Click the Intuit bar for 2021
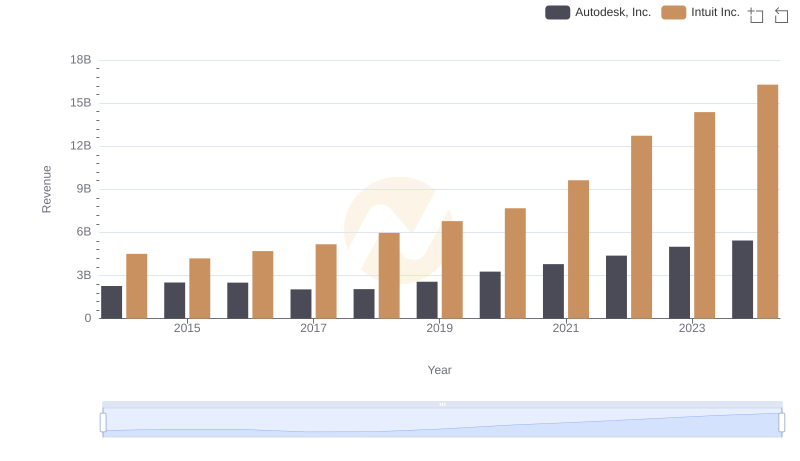800x461 pixels. point(578,249)
